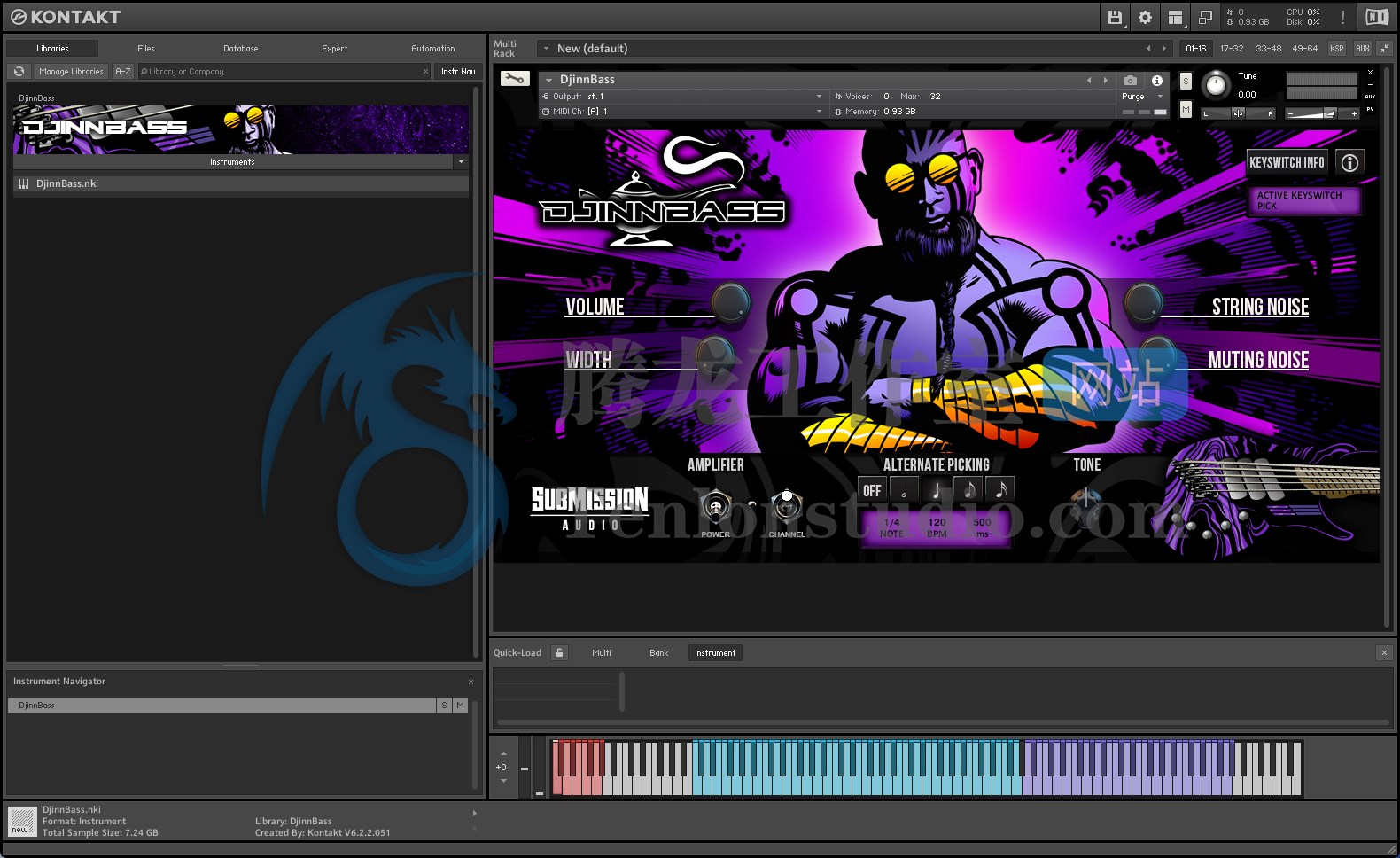Select the Libraries tab

click(52, 49)
